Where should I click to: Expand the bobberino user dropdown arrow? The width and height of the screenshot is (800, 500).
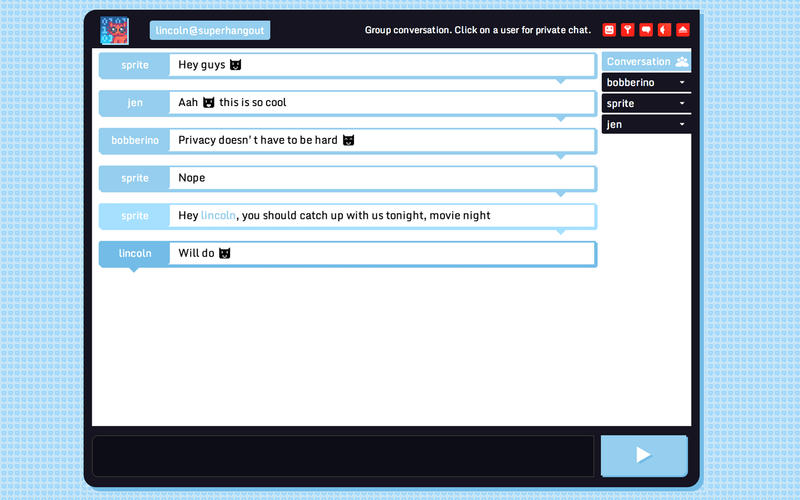[x=682, y=83]
